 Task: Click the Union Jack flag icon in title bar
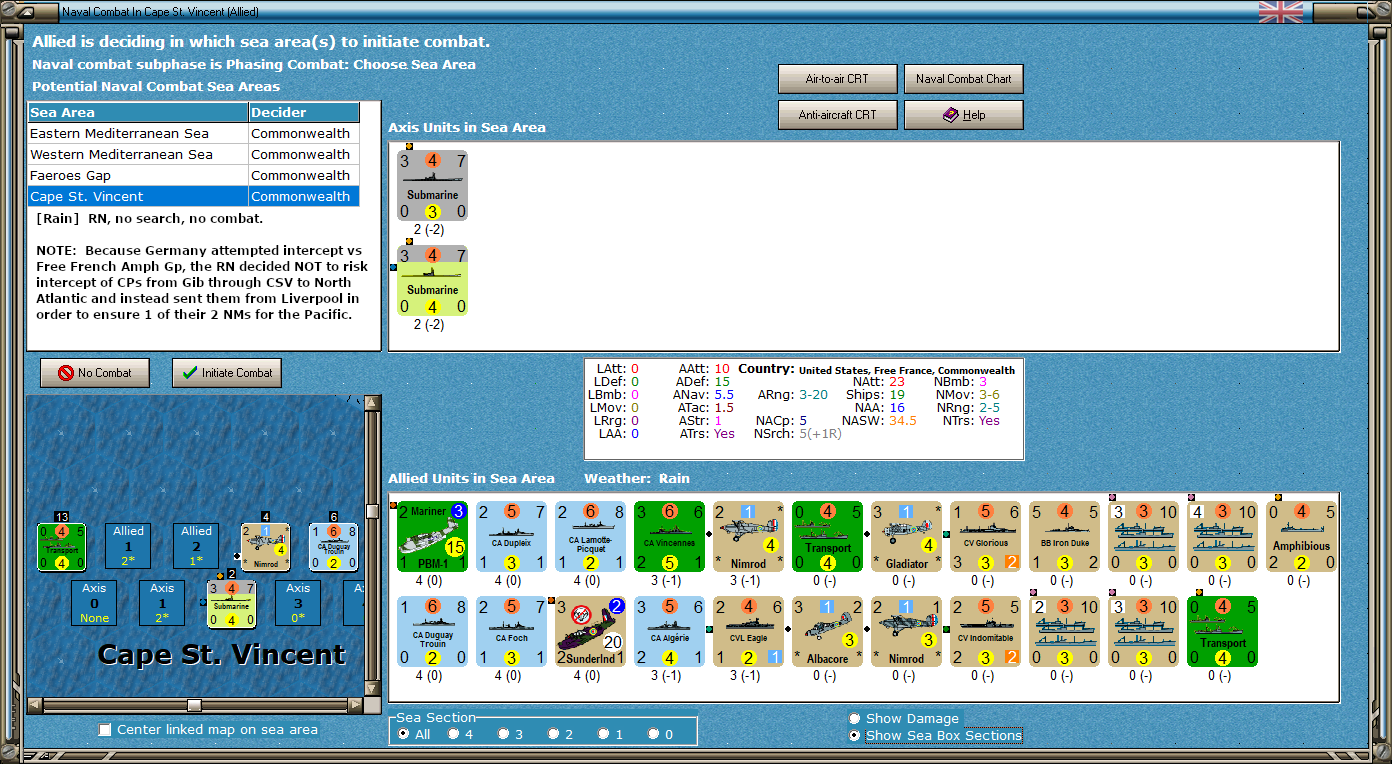coord(1281,12)
